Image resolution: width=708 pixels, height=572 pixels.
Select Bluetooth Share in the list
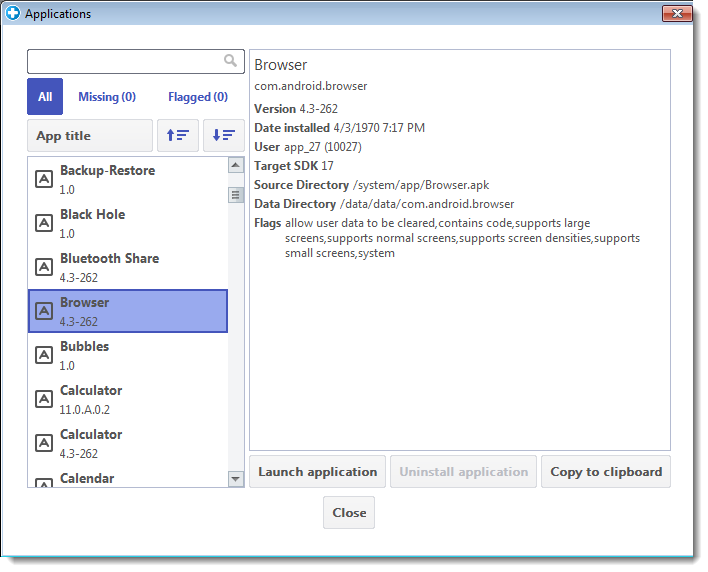(x=128, y=267)
